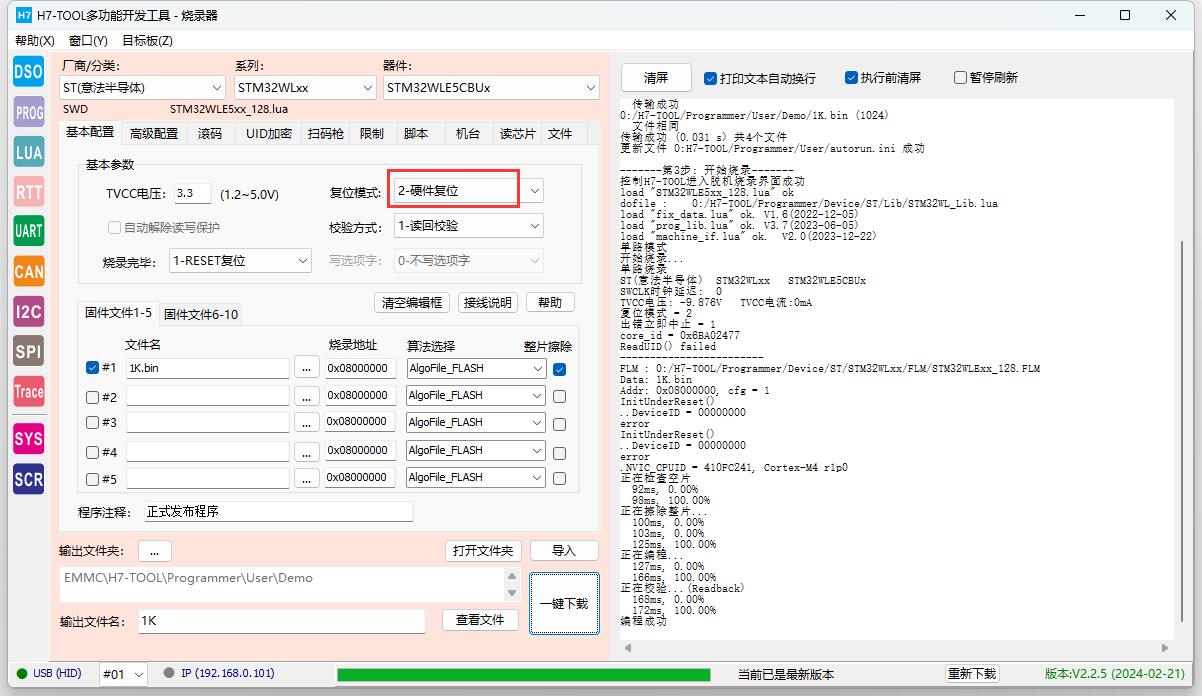The width and height of the screenshot is (1202, 696).
Task: Browse file for firmware row #4
Action: tap(308, 451)
